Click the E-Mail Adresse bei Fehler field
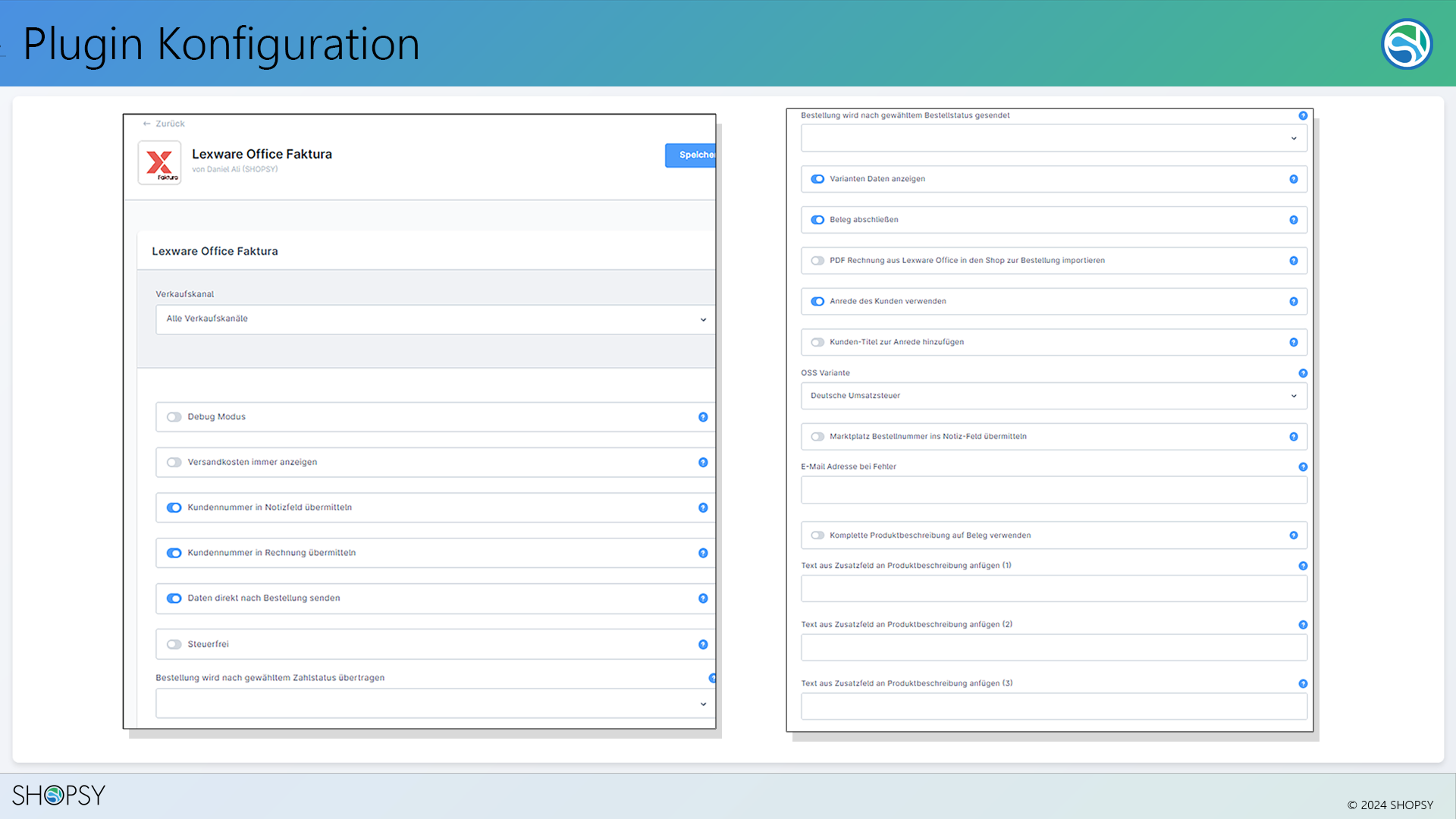The width and height of the screenshot is (1456, 819). click(x=1054, y=490)
